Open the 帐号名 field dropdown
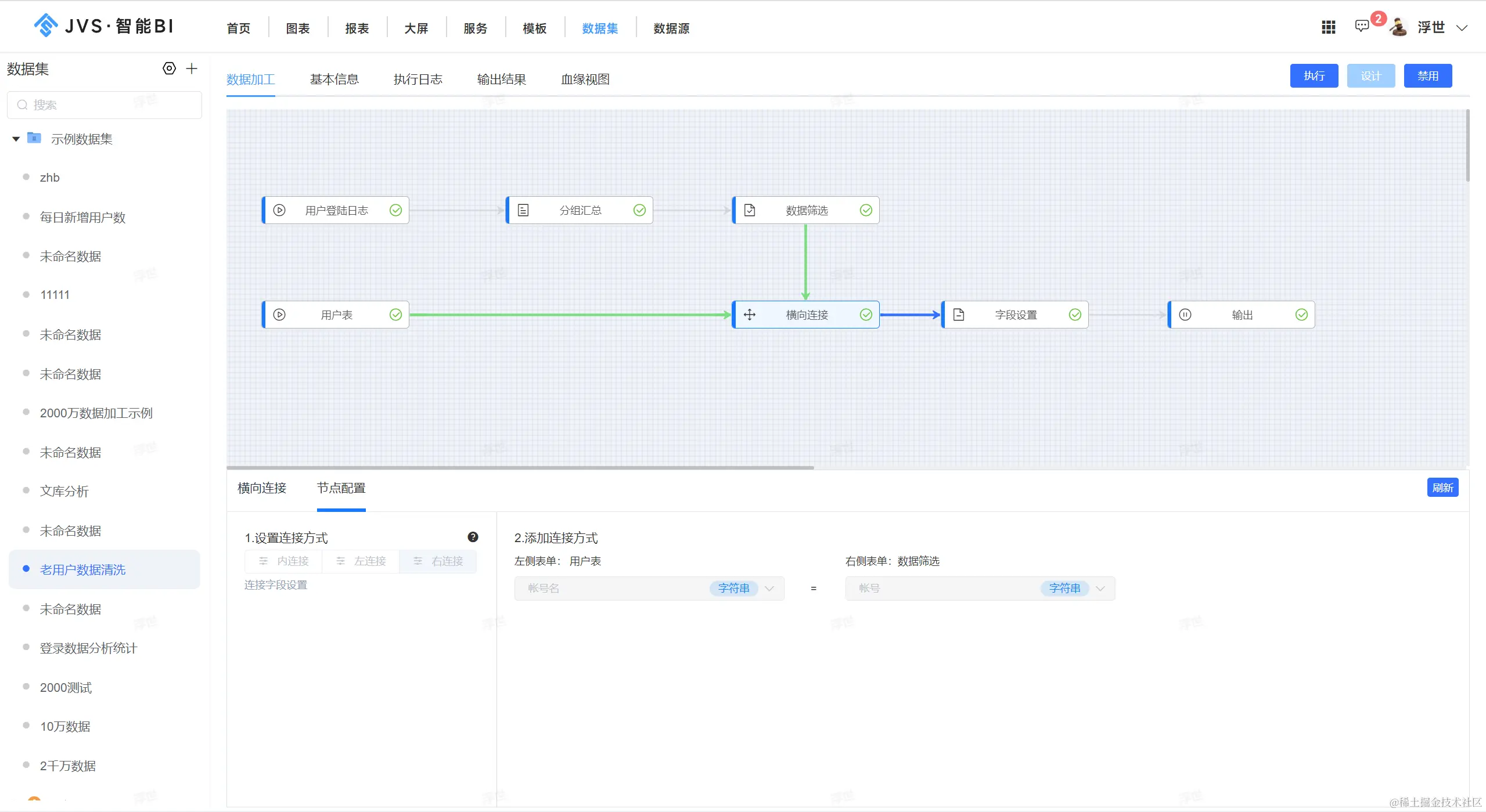The width and height of the screenshot is (1486, 812). coord(769,589)
